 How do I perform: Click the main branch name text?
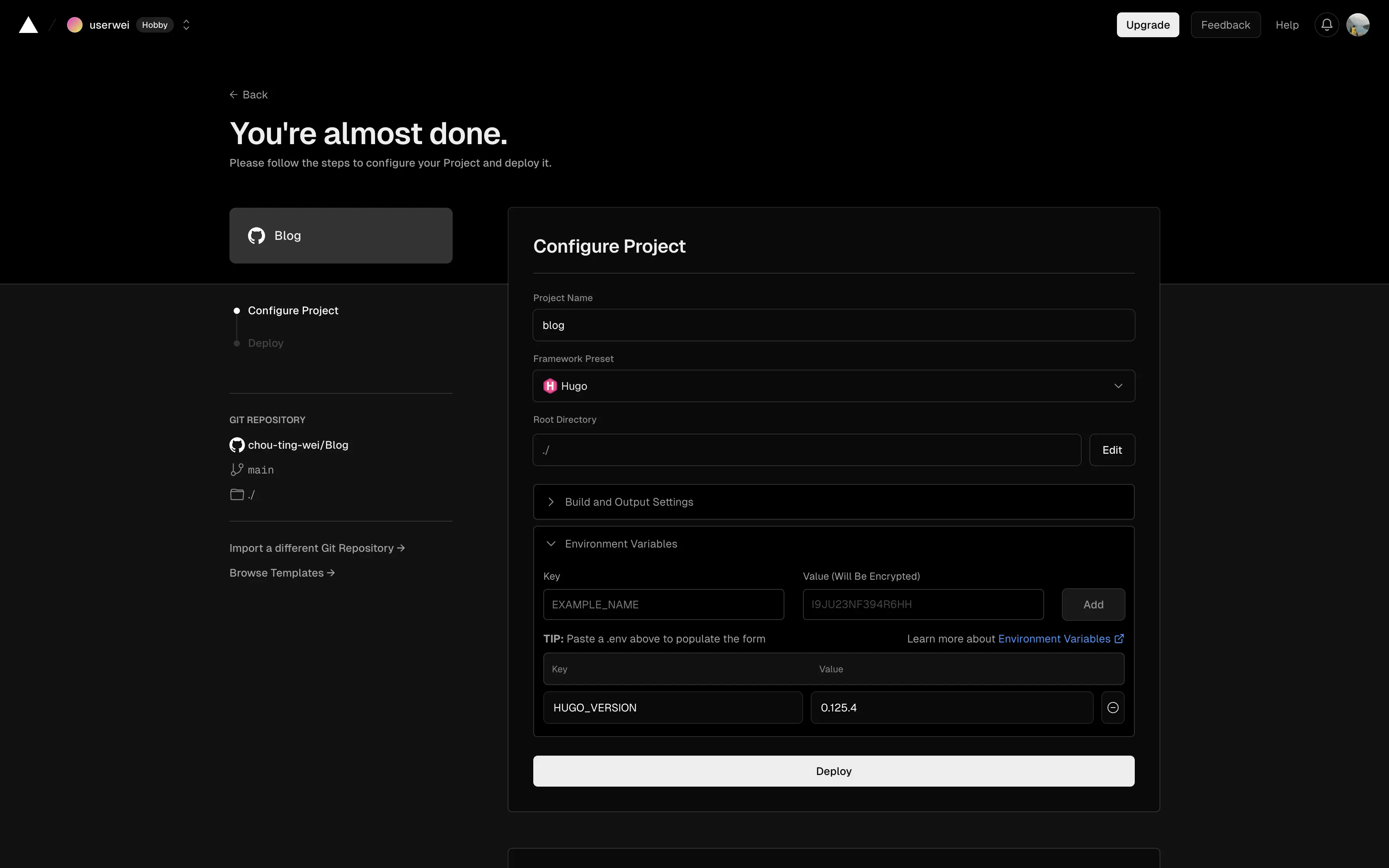click(x=260, y=470)
